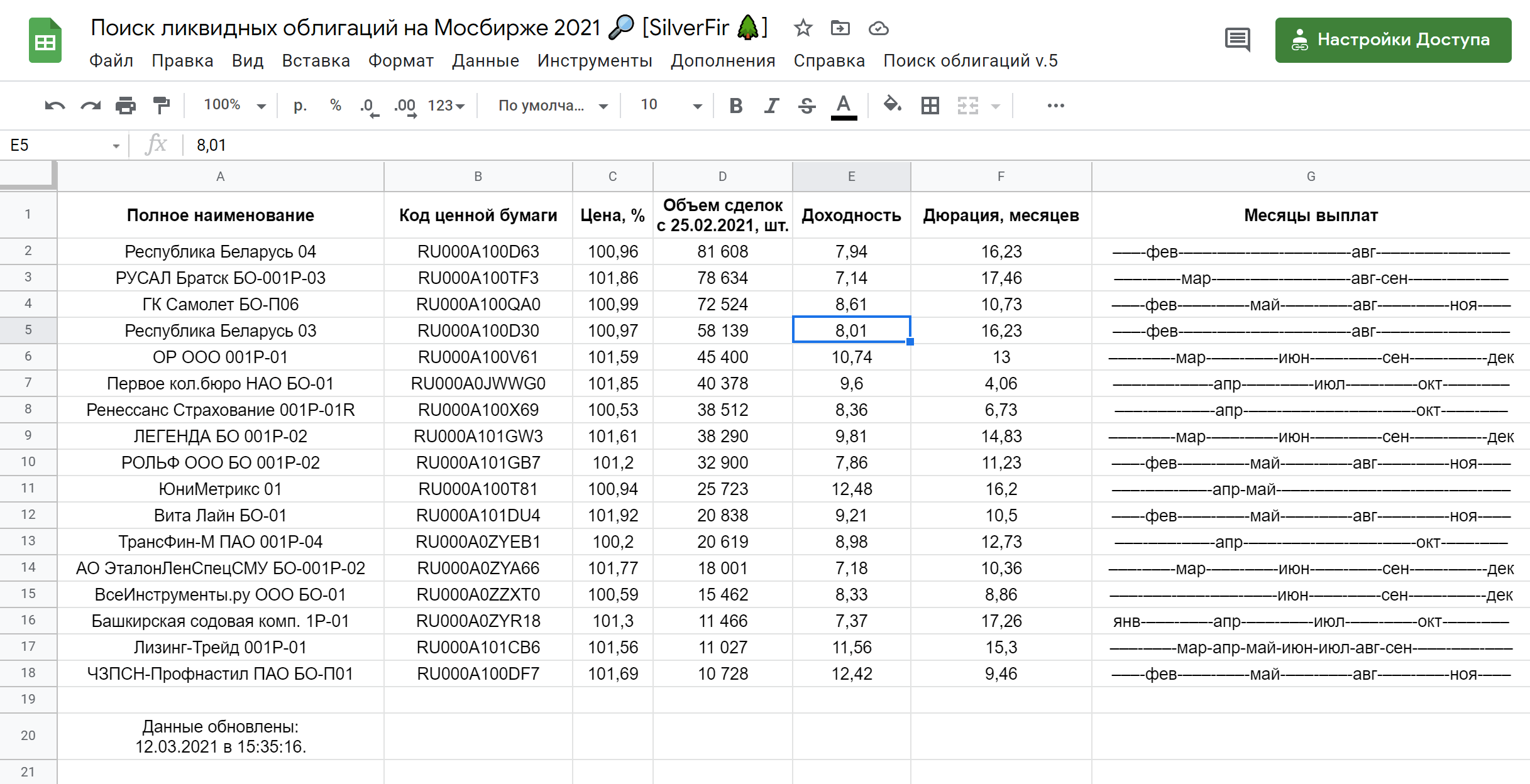The width and height of the screenshot is (1530, 784).
Task: Open the Дополнения menu
Action: tap(723, 61)
